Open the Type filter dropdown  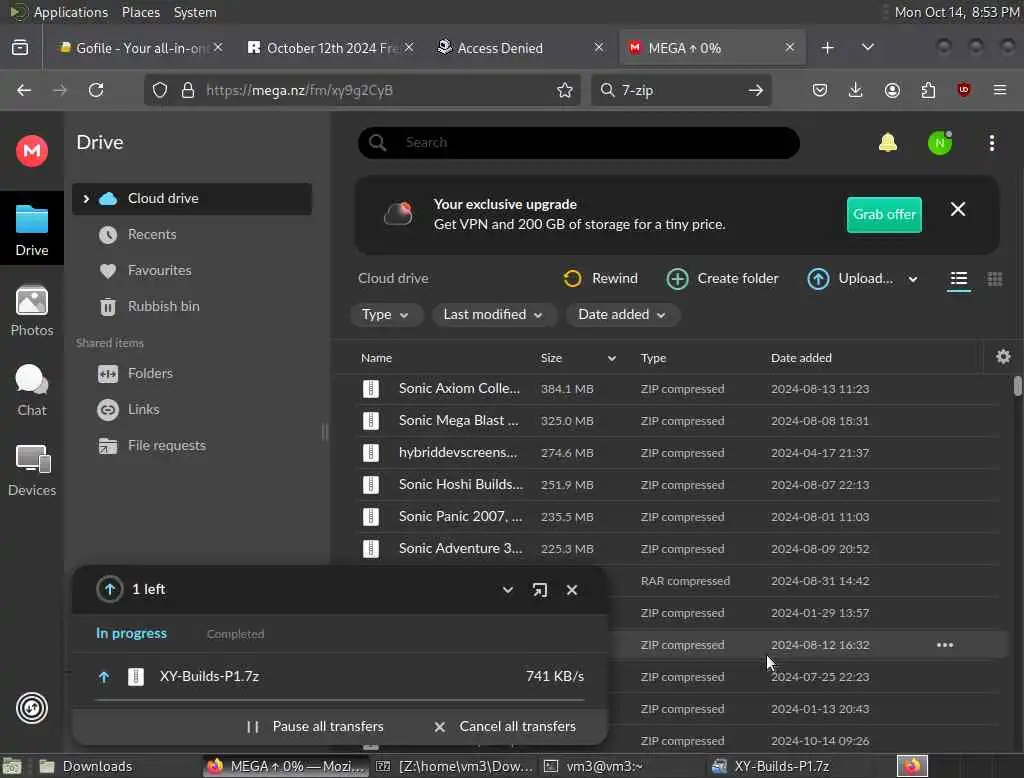(x=385, y=315)
